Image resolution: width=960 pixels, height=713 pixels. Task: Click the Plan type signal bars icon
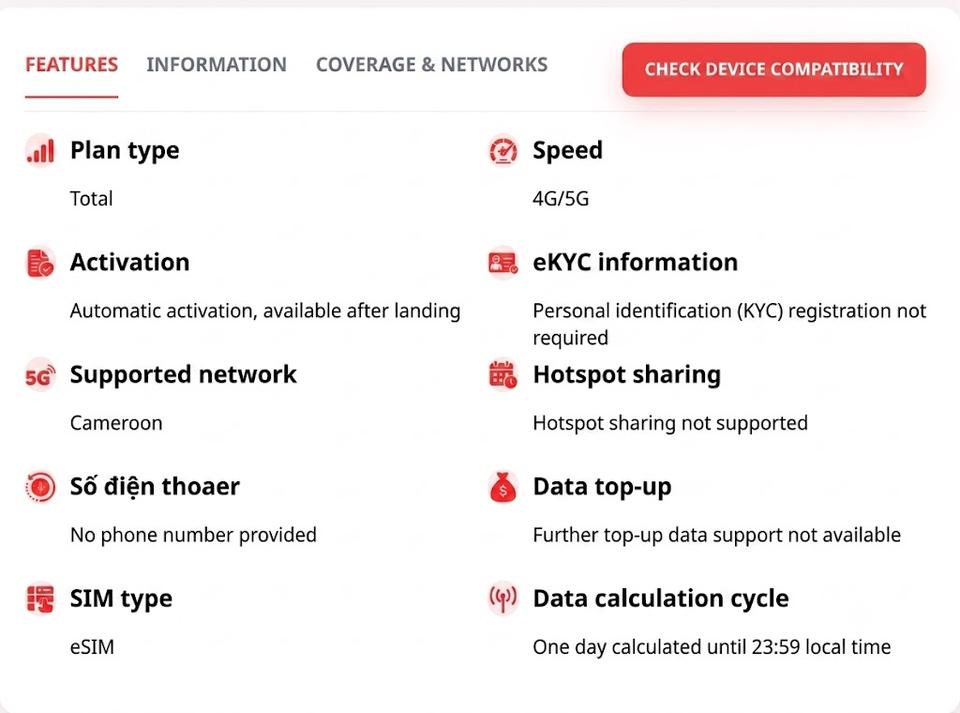(x=40, y=151)
